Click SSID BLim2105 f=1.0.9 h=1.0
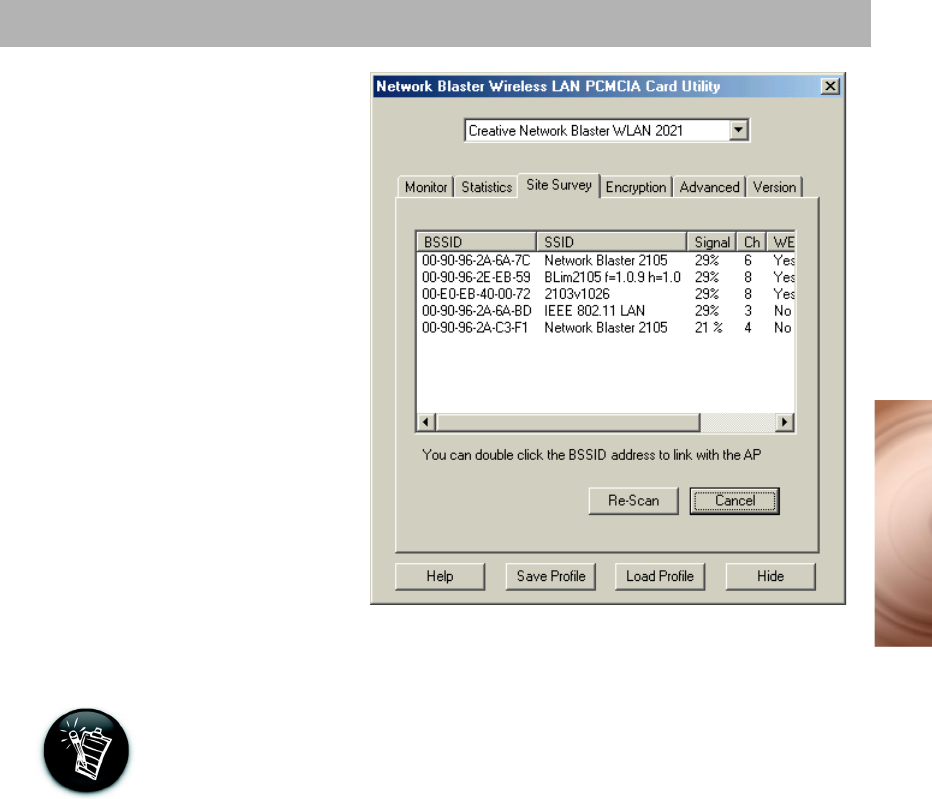Screen dimensions: 932x799 pos(612,277)
